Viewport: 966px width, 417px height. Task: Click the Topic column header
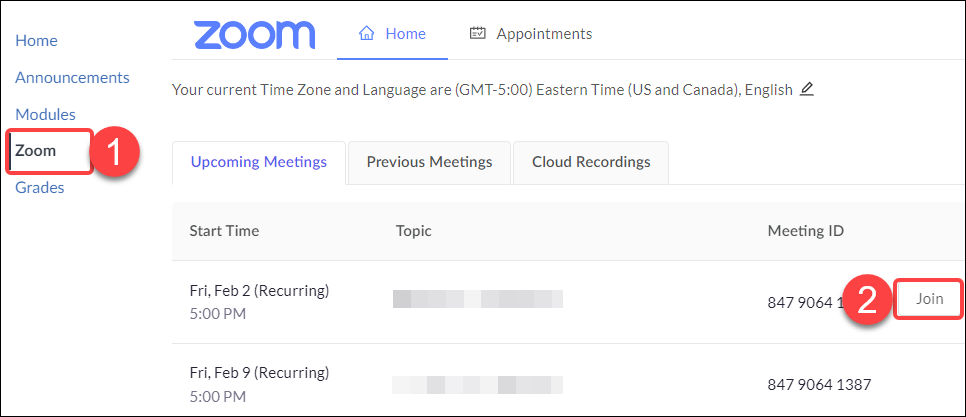click(413, 231)
